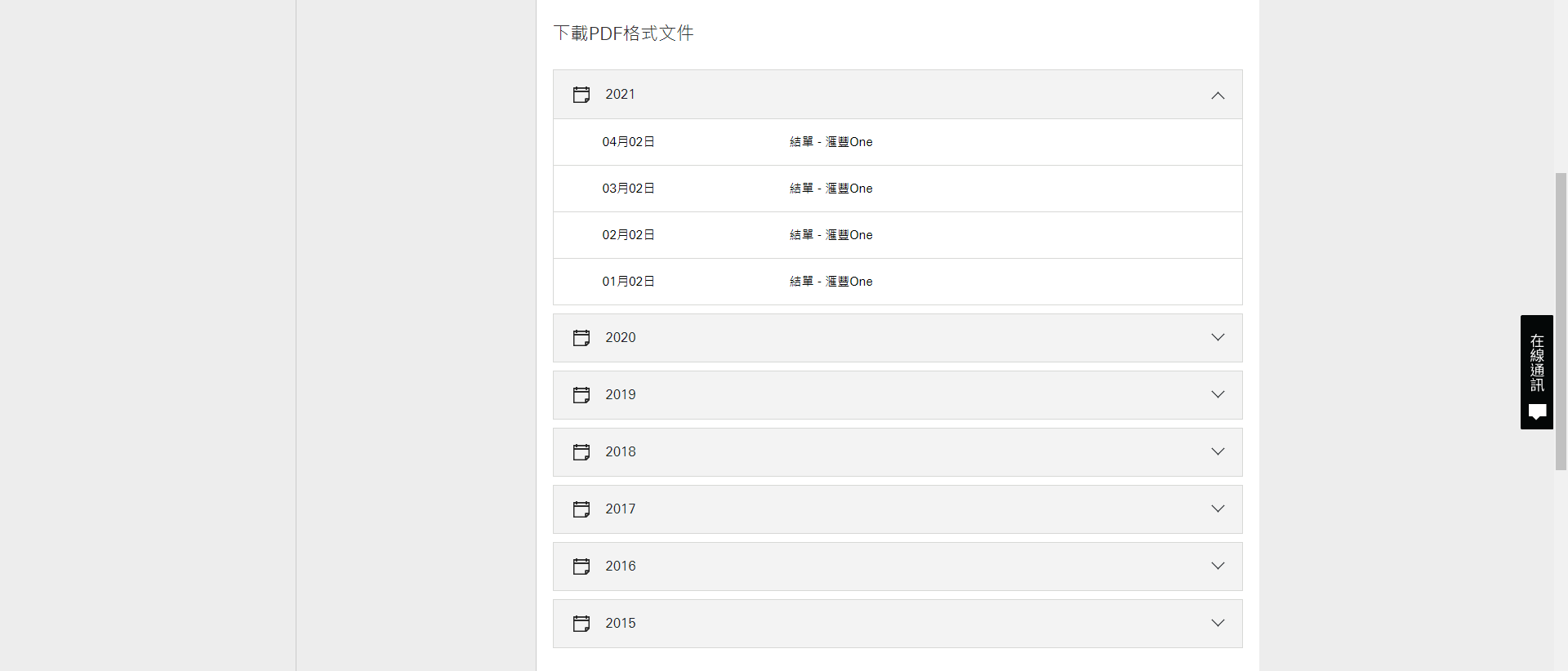The image size is (1568, 671).
Task: Select the 03月02日 date text
Action: point(628,189)
